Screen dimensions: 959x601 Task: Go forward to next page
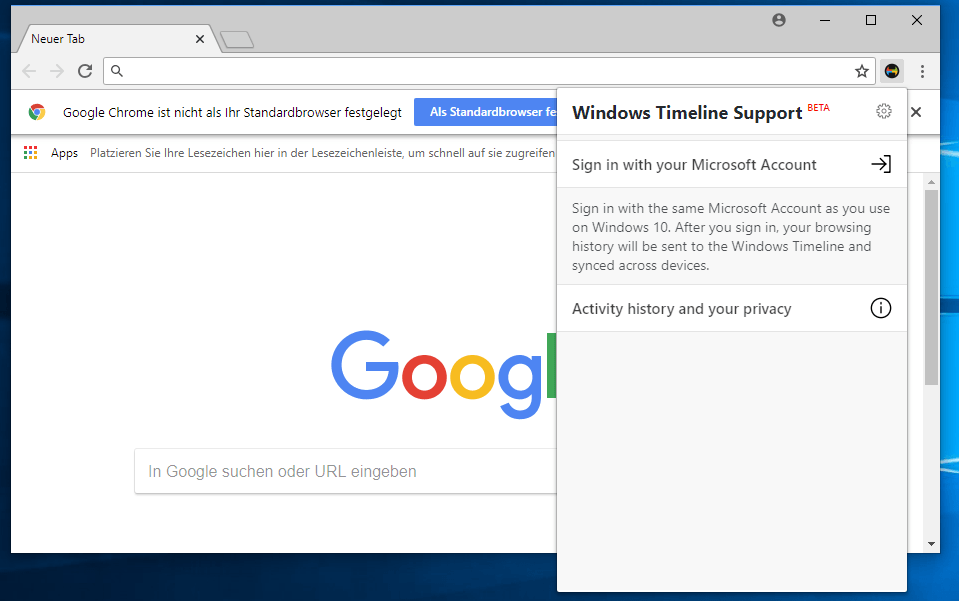click(x=57, y=71)
